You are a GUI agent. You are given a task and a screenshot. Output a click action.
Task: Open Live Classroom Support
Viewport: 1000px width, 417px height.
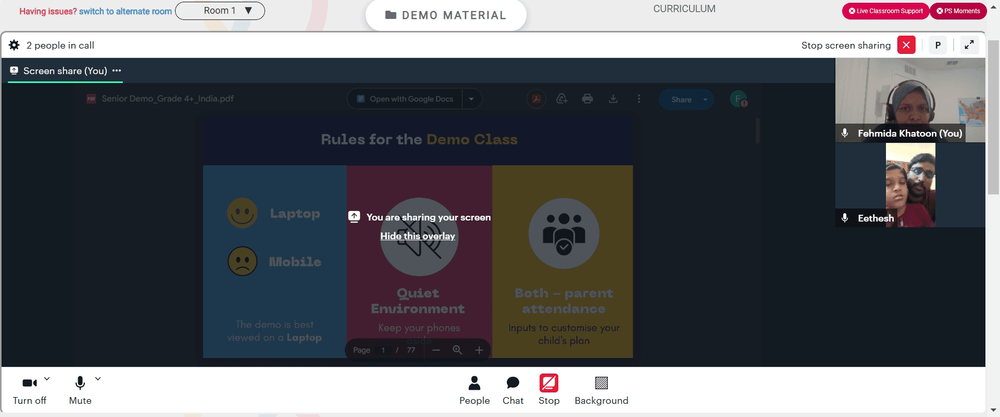(885, 11)
